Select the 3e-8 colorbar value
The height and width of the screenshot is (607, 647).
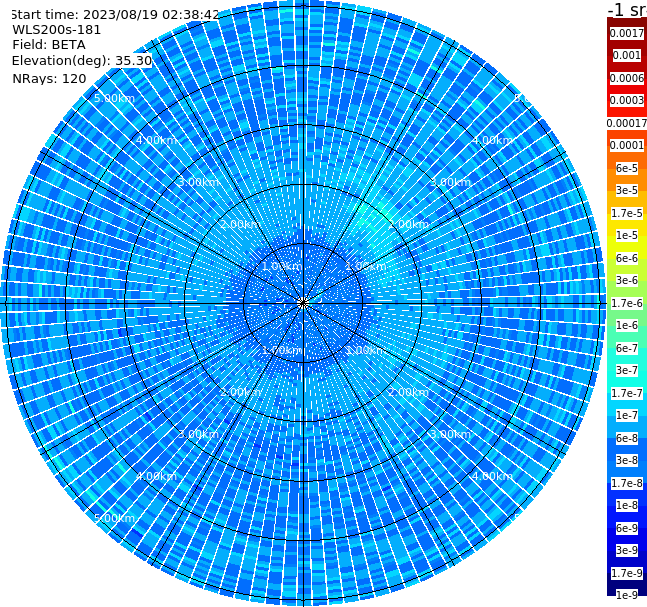click(627, 461)
